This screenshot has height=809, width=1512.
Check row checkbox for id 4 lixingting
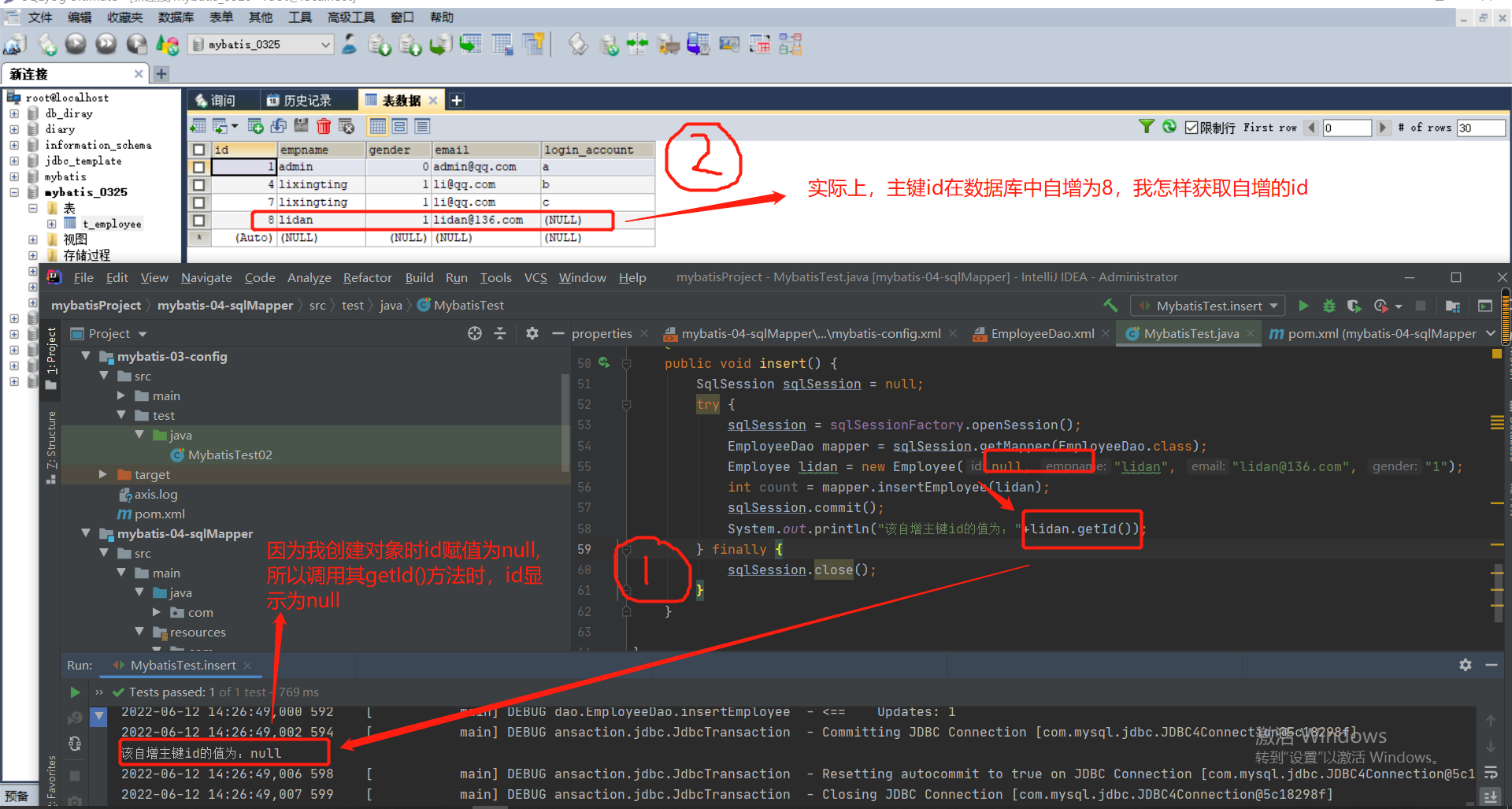(198, 185)
